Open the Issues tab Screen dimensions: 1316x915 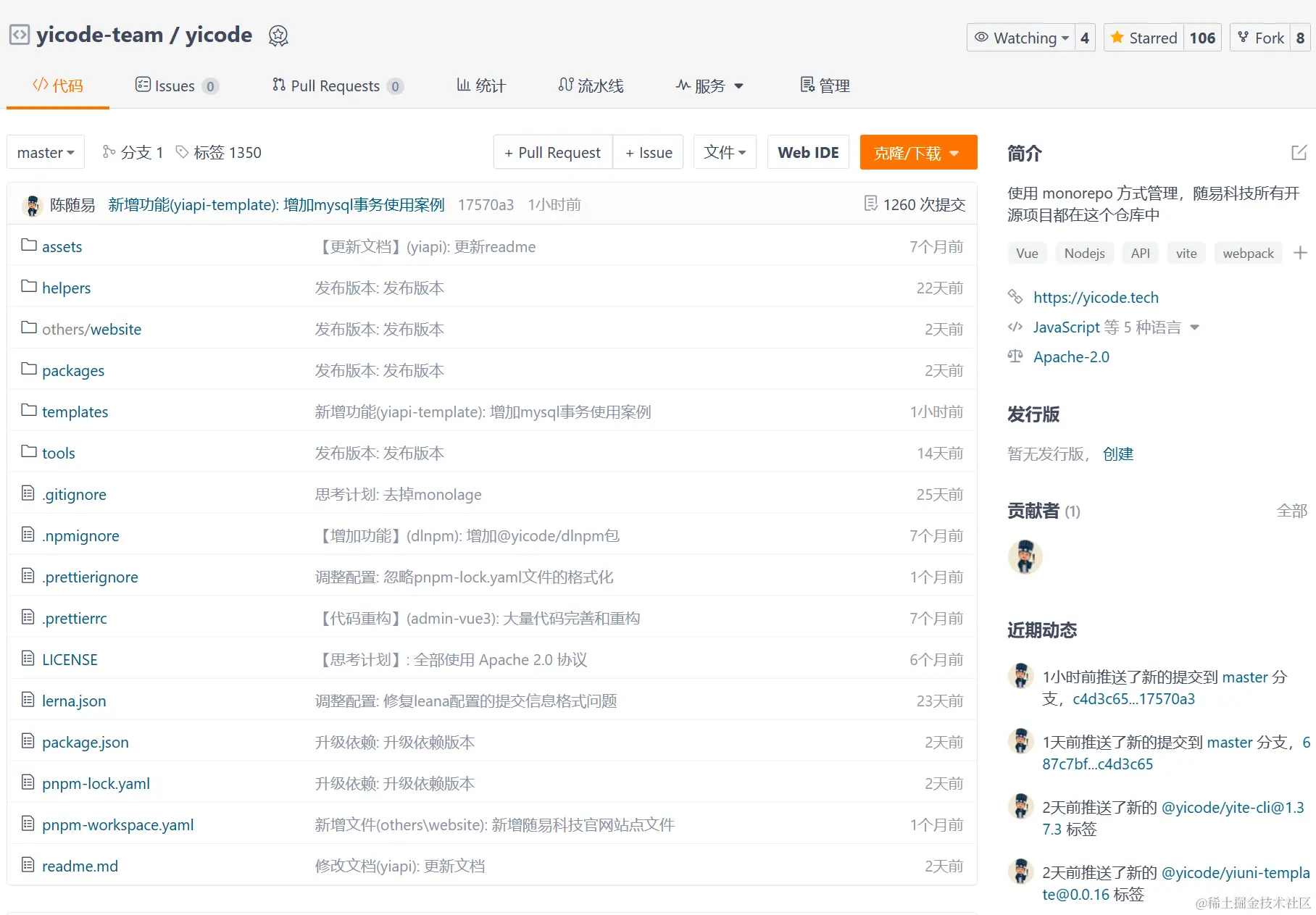tap(176, 85)
